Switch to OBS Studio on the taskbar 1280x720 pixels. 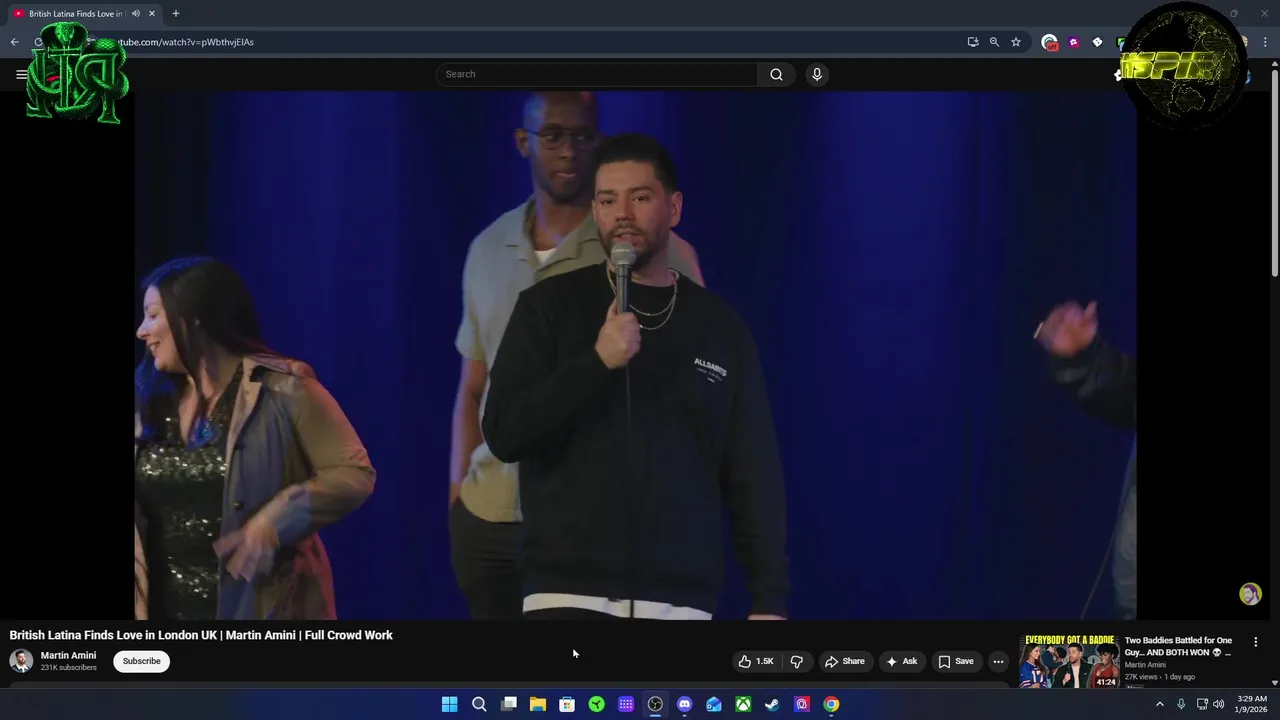point(655,704)
